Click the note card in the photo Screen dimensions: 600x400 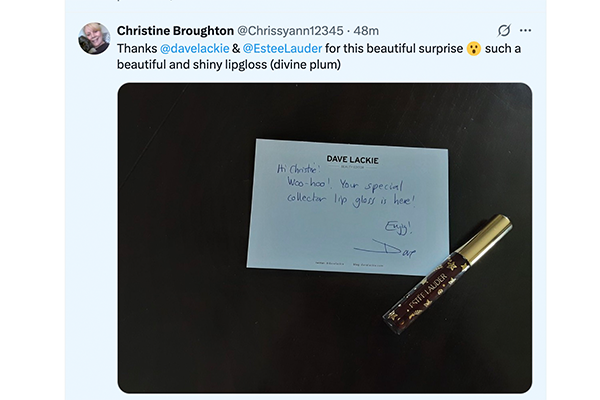point(300,230)
